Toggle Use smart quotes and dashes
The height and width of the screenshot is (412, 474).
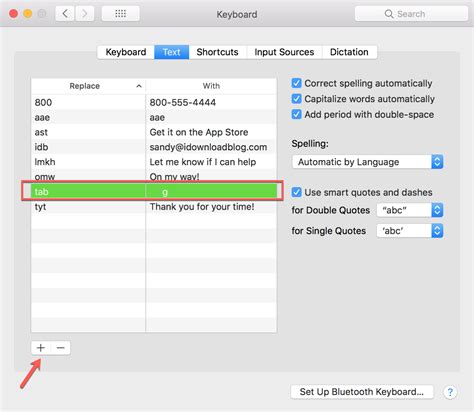(296, 192)
